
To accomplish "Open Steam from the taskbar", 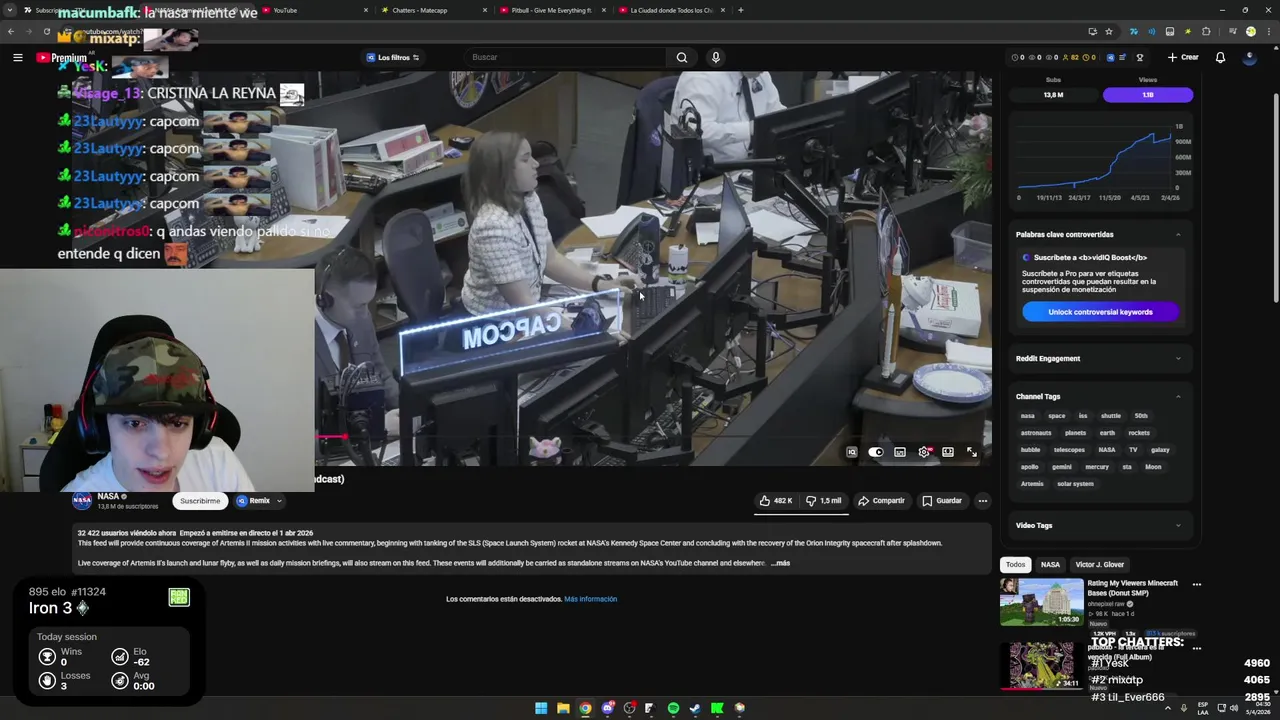I will pyautogui.click(x=695, y=708).
